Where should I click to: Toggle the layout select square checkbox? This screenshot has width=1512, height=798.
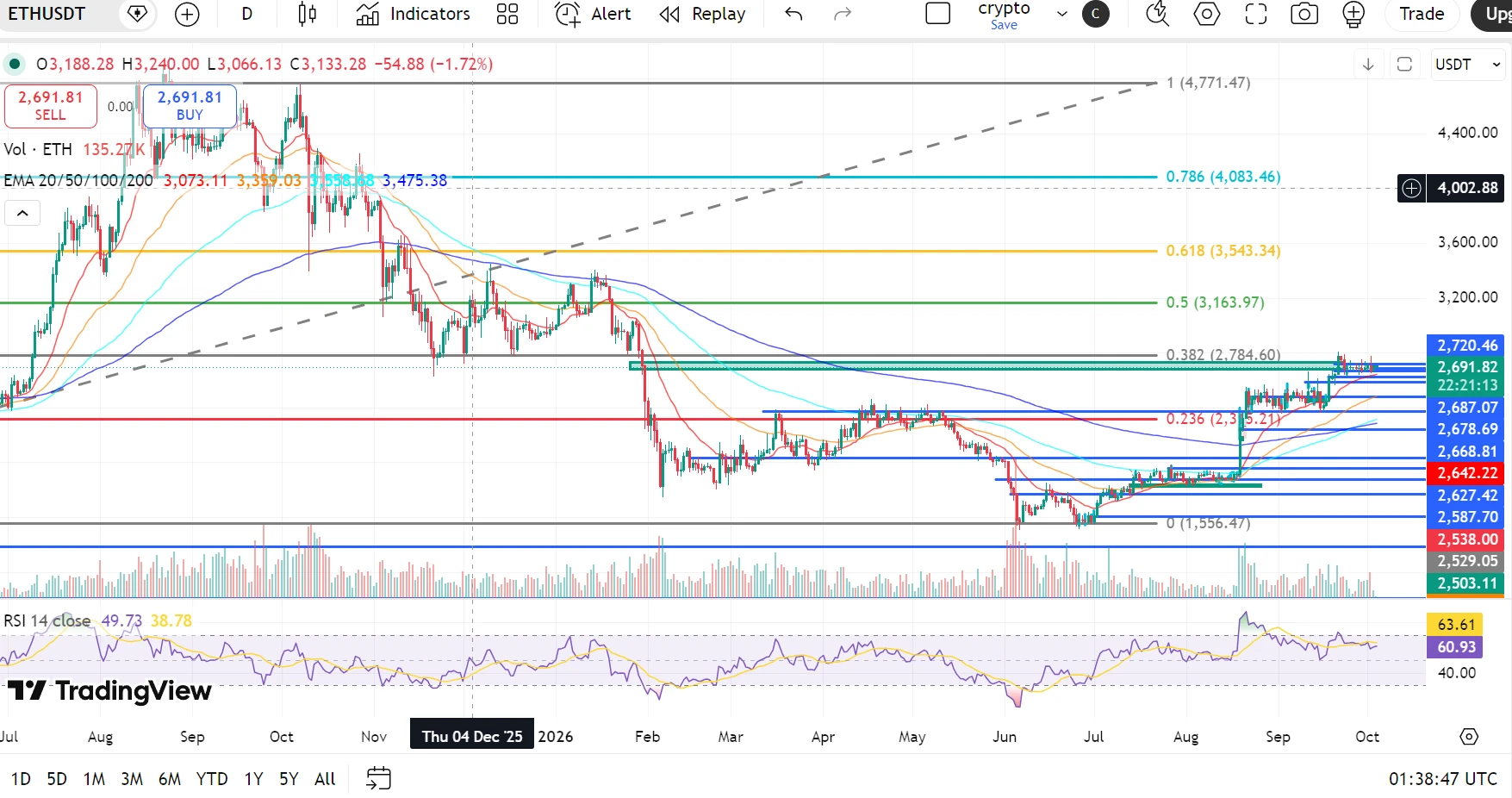[x=937, y=14]
